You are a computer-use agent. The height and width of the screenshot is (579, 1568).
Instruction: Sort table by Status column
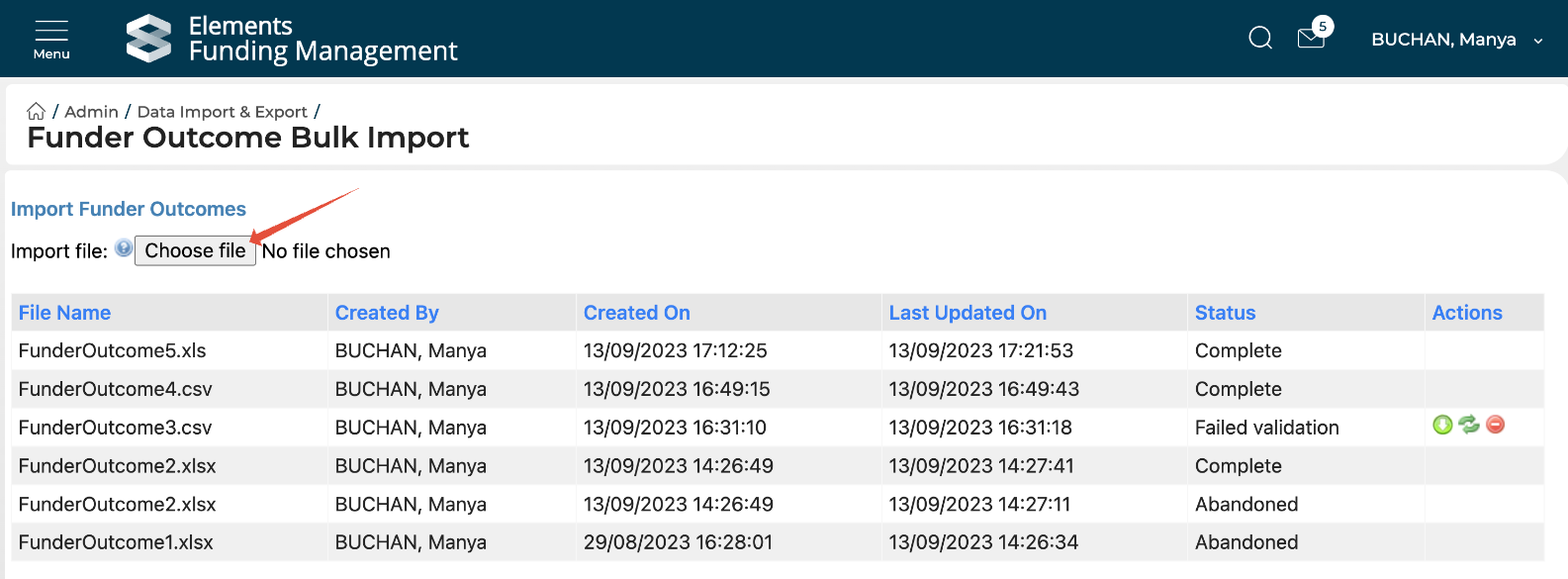point(1225,313)
